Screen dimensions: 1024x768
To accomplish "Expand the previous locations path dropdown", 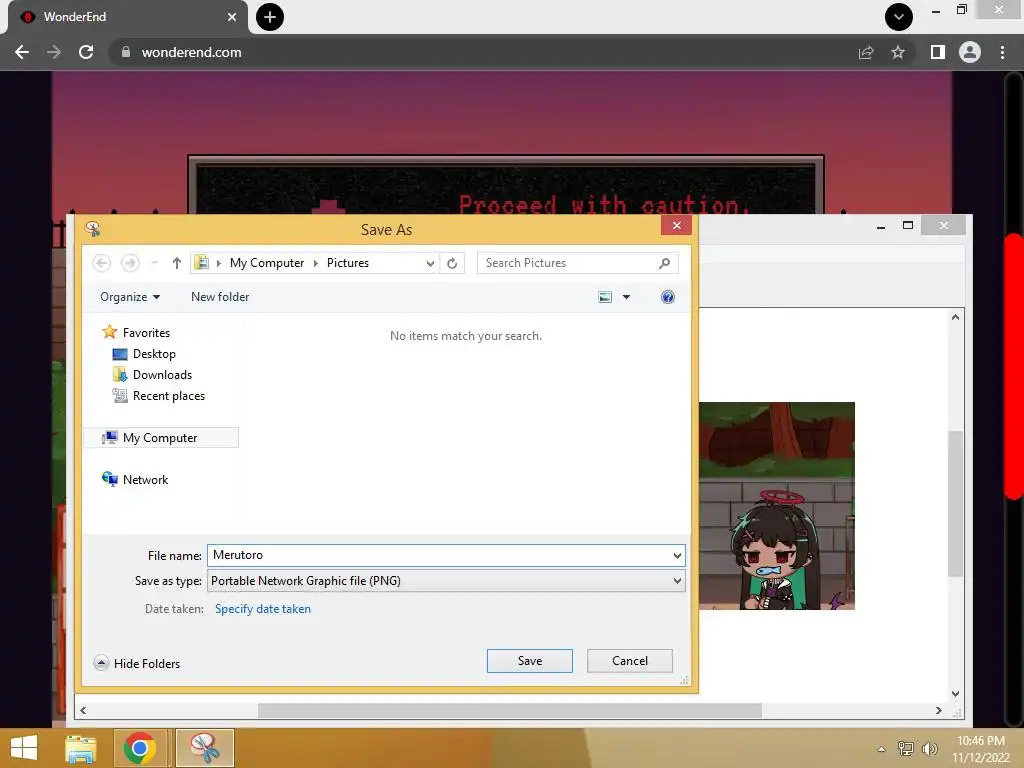I will [430, 263].
